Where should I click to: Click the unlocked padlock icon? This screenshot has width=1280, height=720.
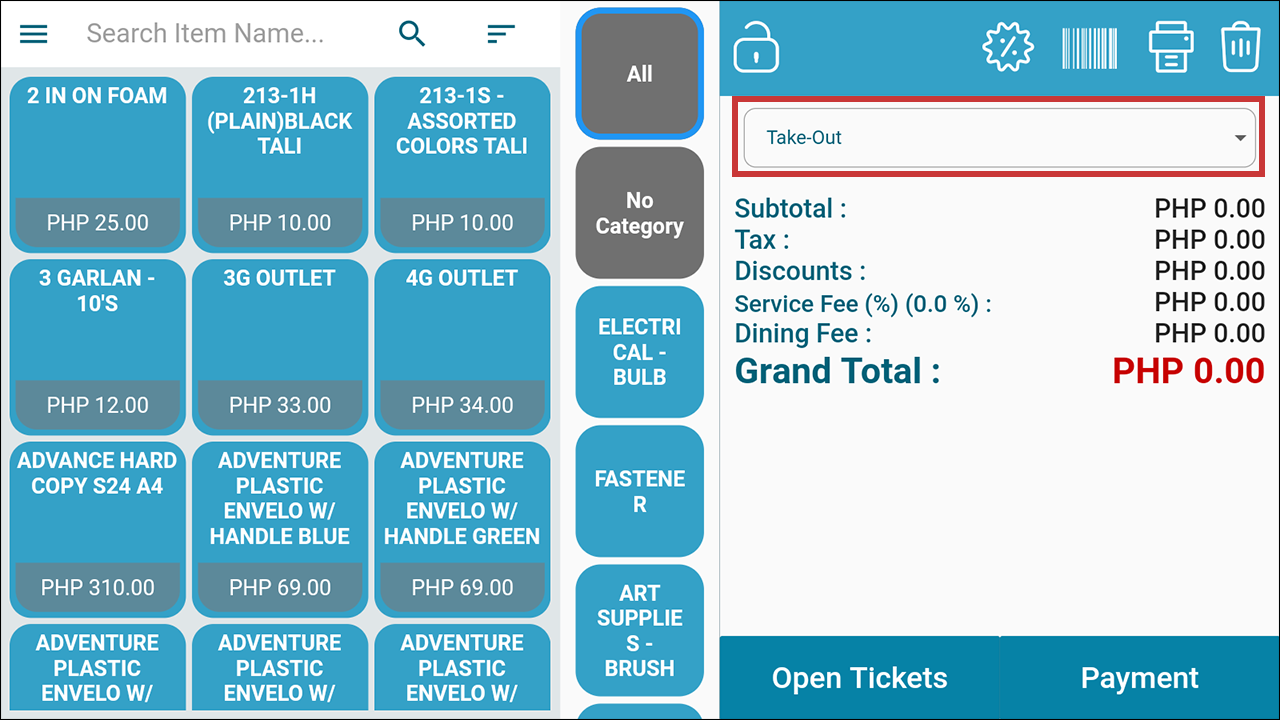pyautogui.click(x=756, y=48)
